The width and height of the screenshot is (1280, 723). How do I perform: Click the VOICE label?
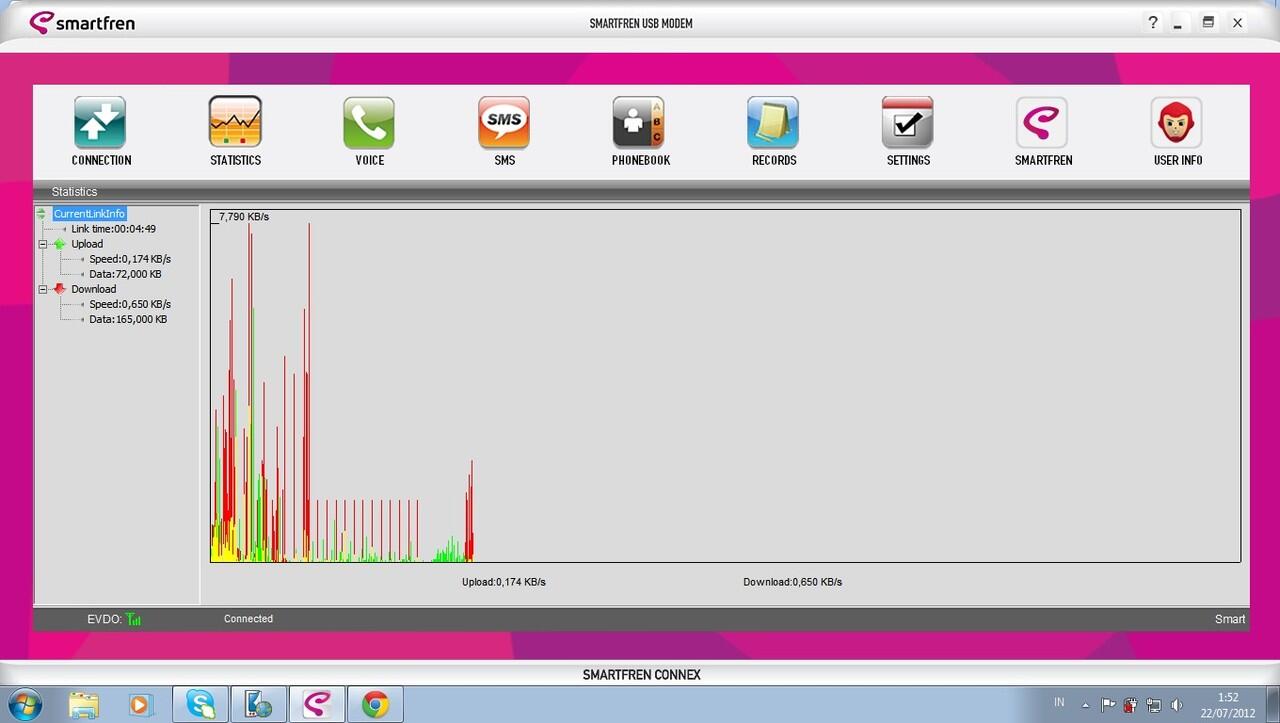click(x=370, y=160)
